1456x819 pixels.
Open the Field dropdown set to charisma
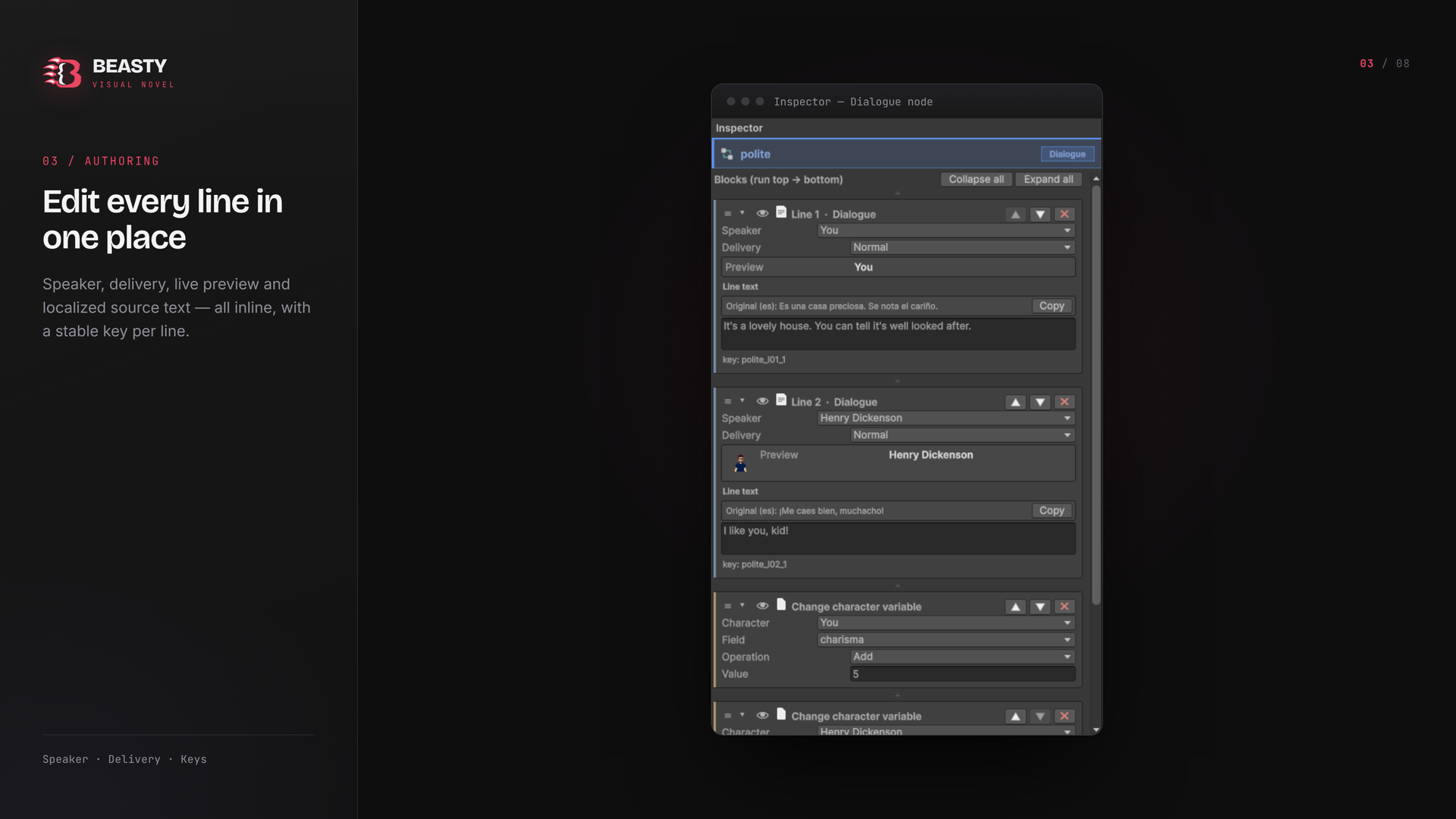point(946,640)
